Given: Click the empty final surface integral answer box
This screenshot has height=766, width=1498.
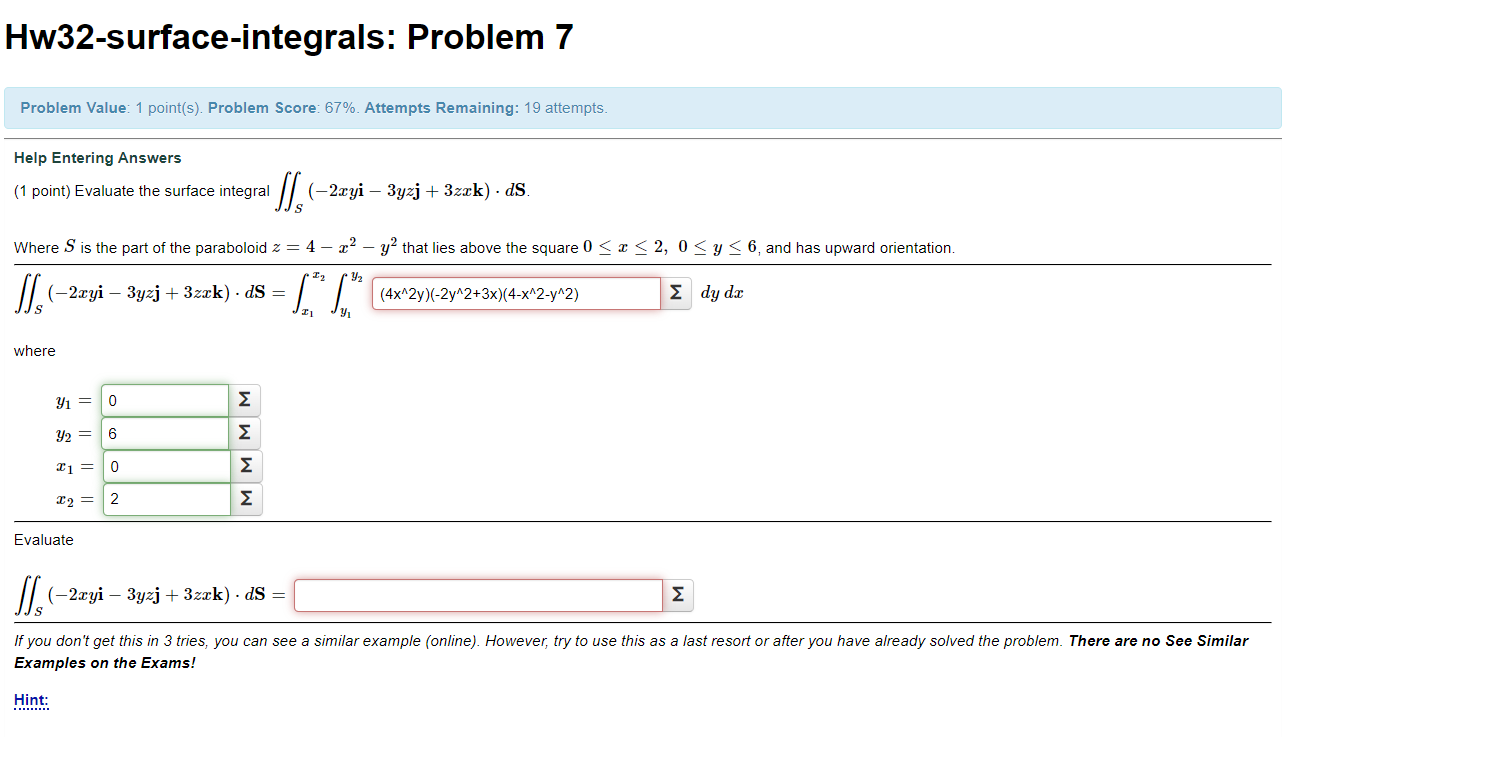Looking at the screenshot, I should pyautogui.click(x=475, y=594).
